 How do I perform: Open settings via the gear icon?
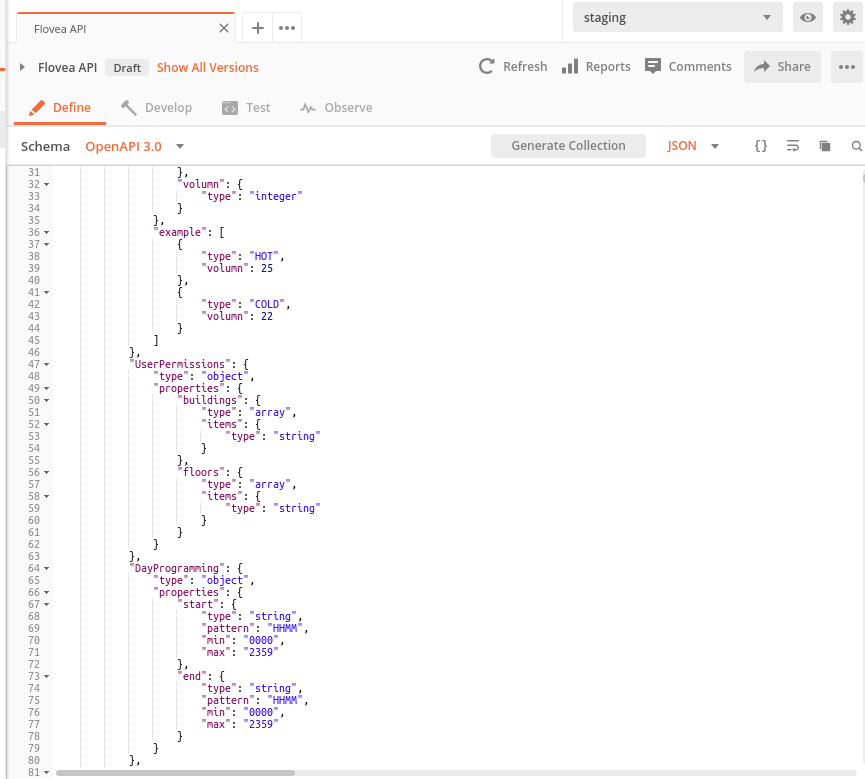coord(848,17)
